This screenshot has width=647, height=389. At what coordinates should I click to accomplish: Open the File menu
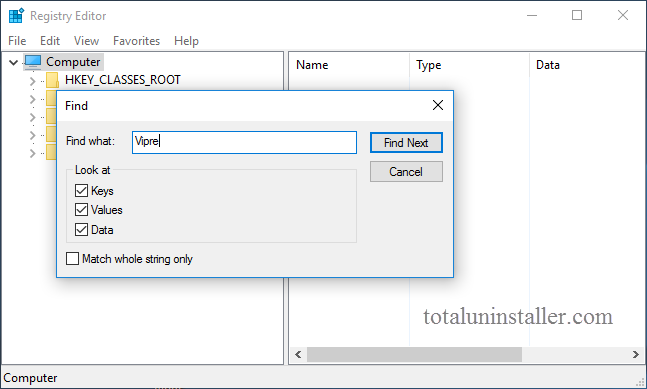click(x=17, y=41)
